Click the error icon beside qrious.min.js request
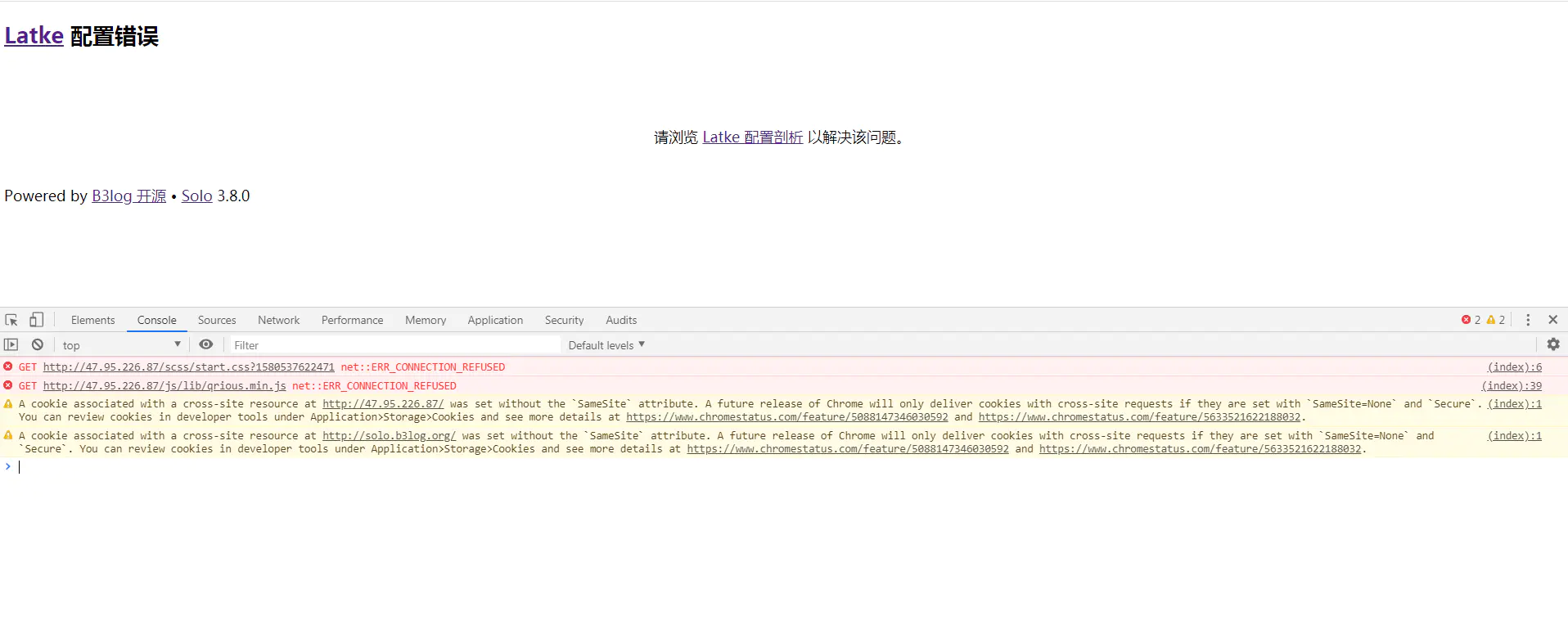The image size is (1568, 643). tap(8, 385)
